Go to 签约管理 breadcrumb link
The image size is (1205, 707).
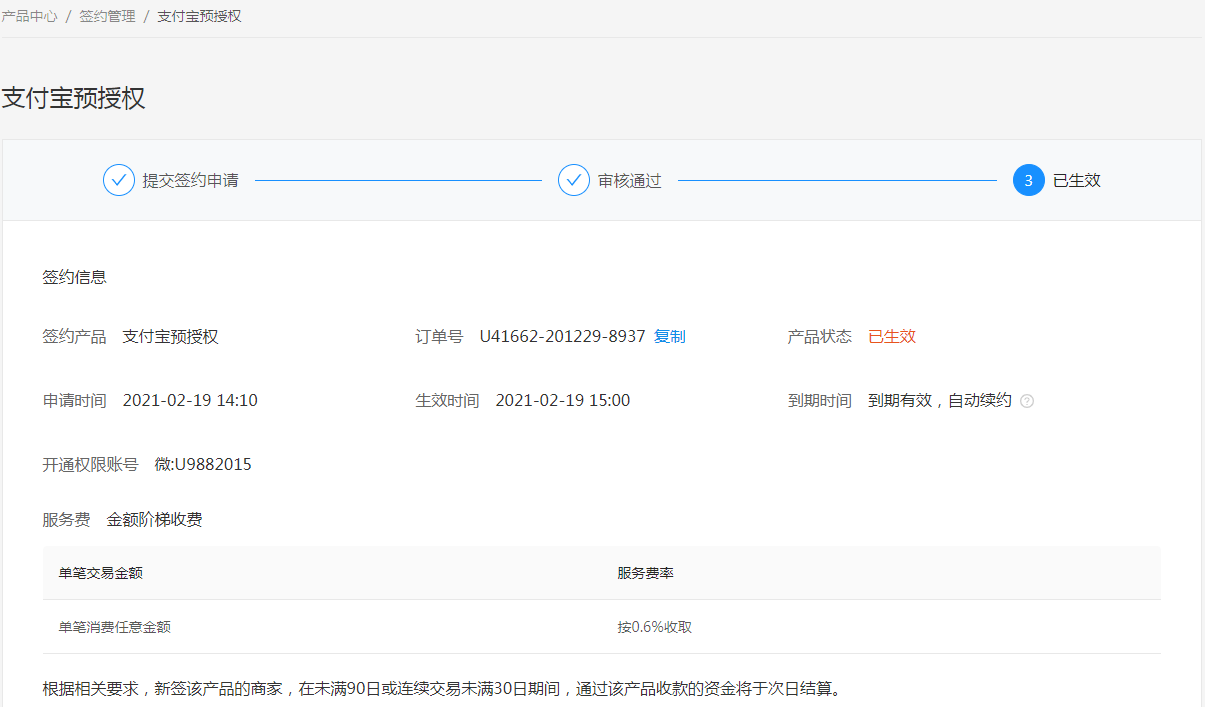108,17
